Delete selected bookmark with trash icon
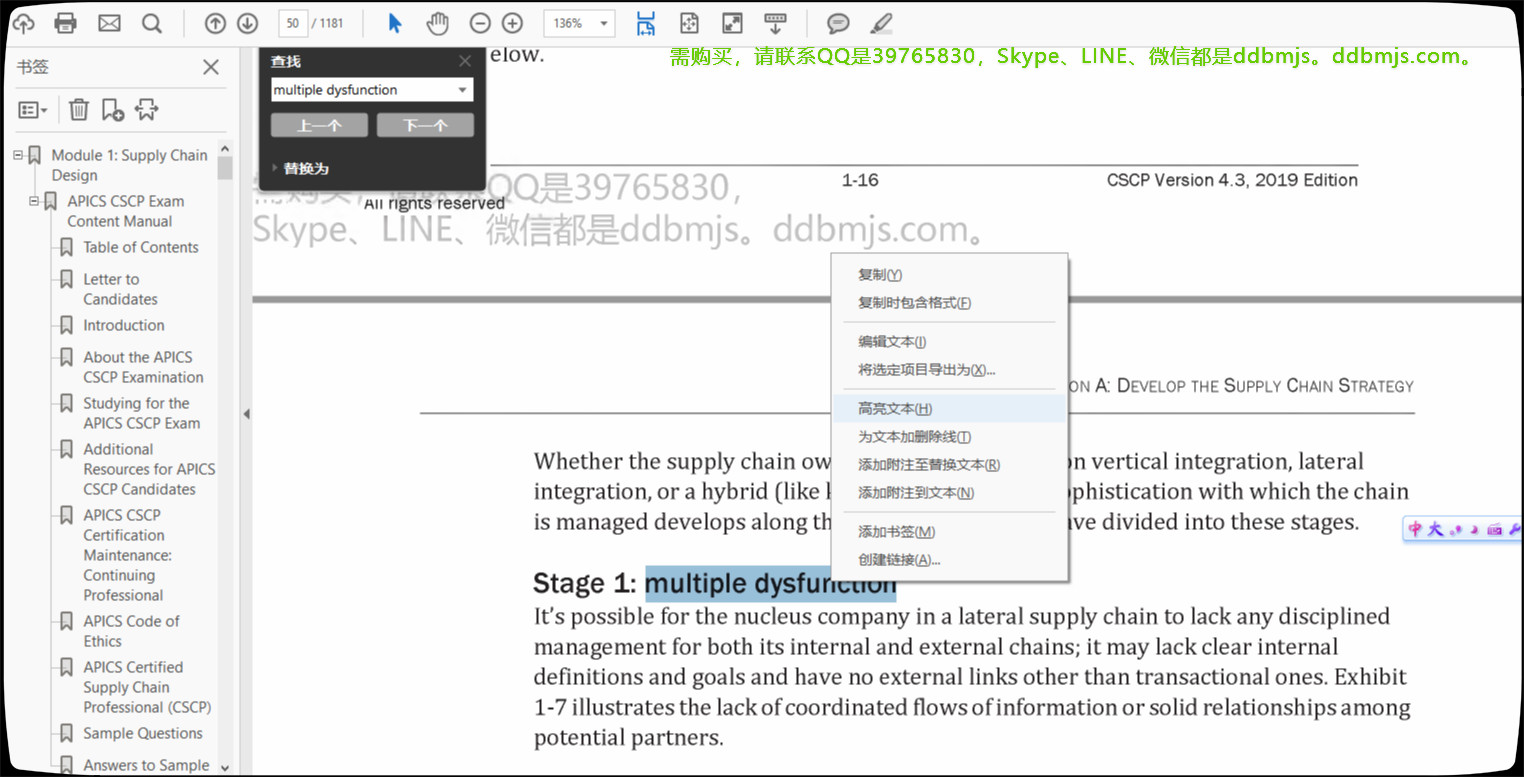The height and width of the screenshot is (777, 1524). 79,109
